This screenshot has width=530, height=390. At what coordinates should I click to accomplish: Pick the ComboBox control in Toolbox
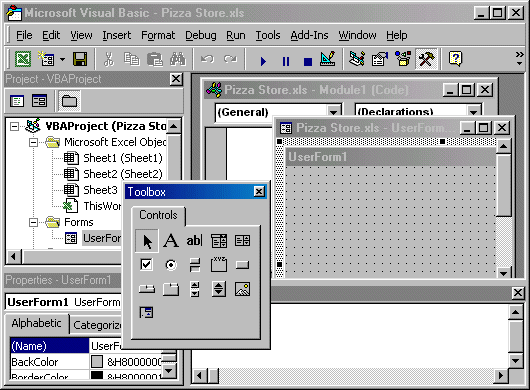219,241
